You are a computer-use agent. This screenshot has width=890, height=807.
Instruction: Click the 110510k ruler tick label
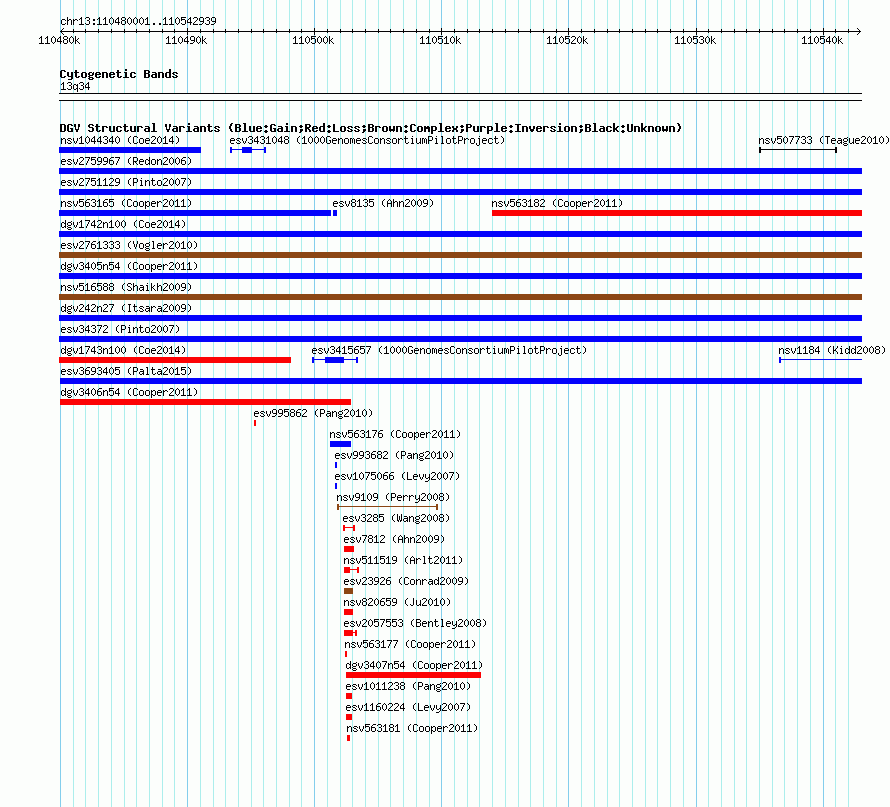(x=440, y=40)
